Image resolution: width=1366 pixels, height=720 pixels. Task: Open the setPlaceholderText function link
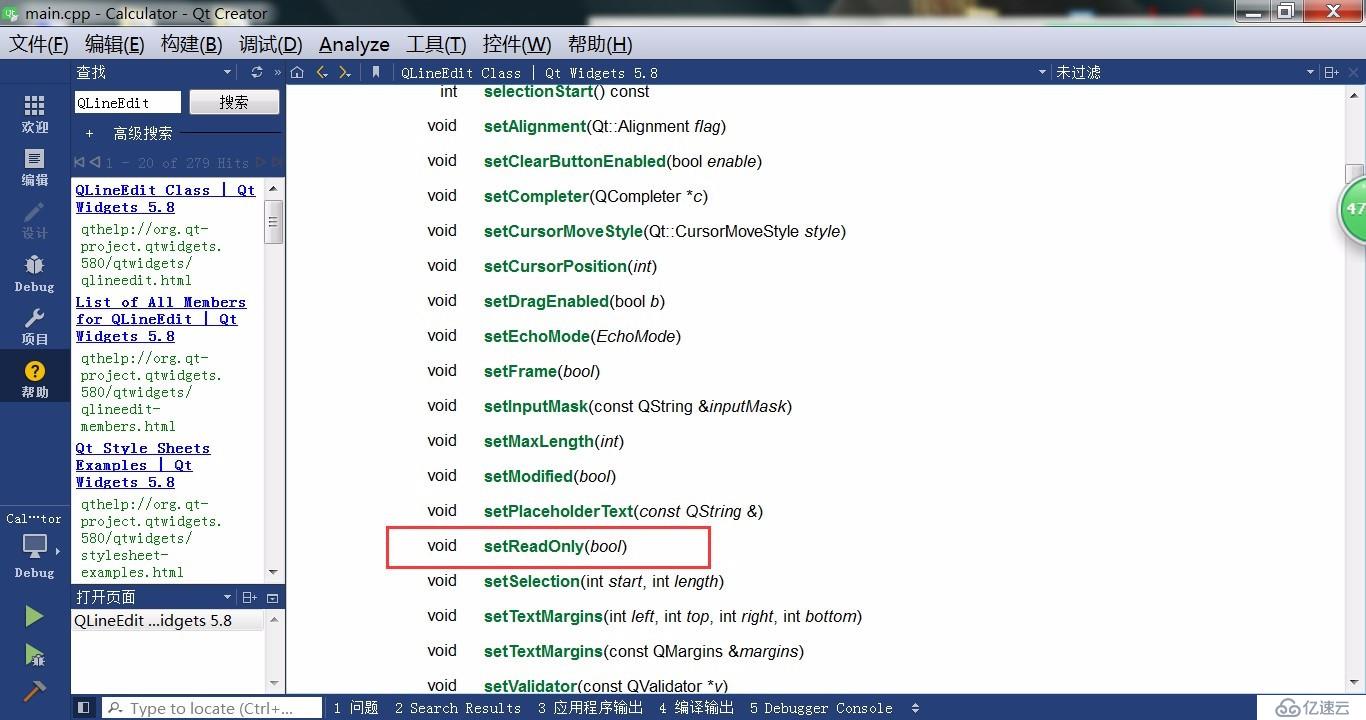click(559, 511)
